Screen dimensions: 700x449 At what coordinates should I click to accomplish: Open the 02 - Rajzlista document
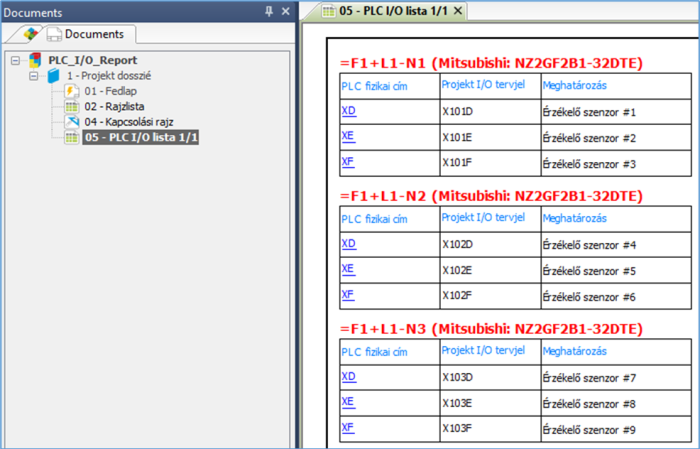click(114, 107)
